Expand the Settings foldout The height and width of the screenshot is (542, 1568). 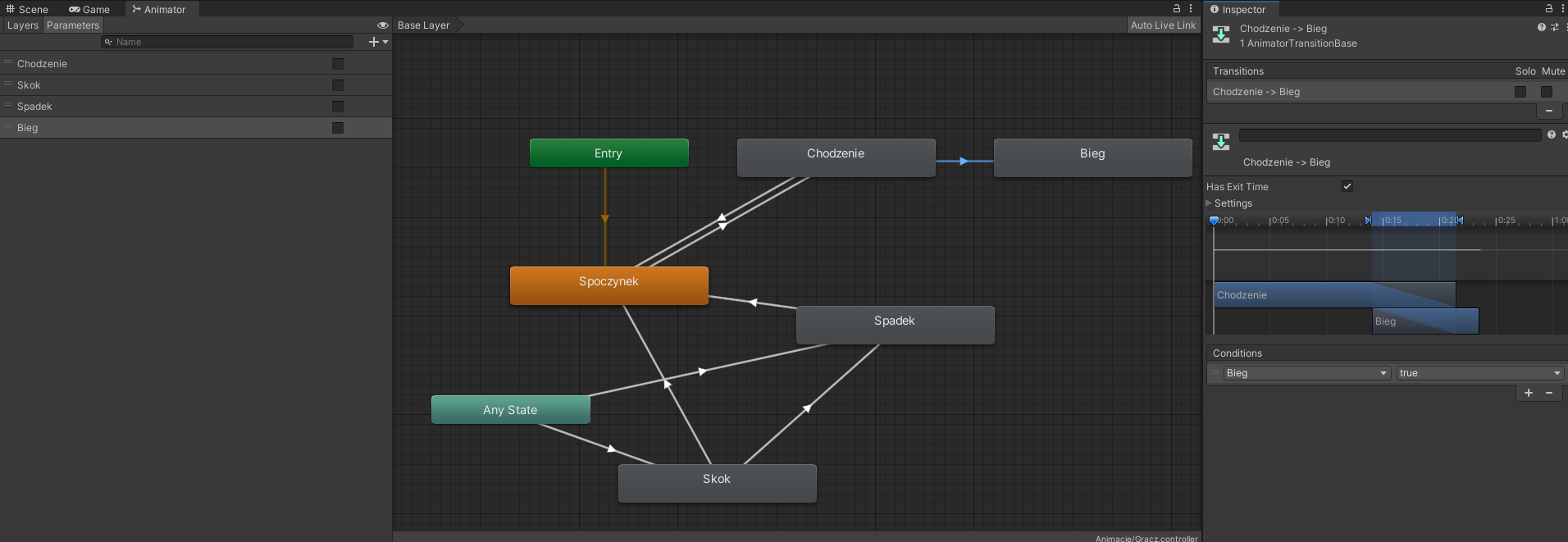click(1209, 203)
